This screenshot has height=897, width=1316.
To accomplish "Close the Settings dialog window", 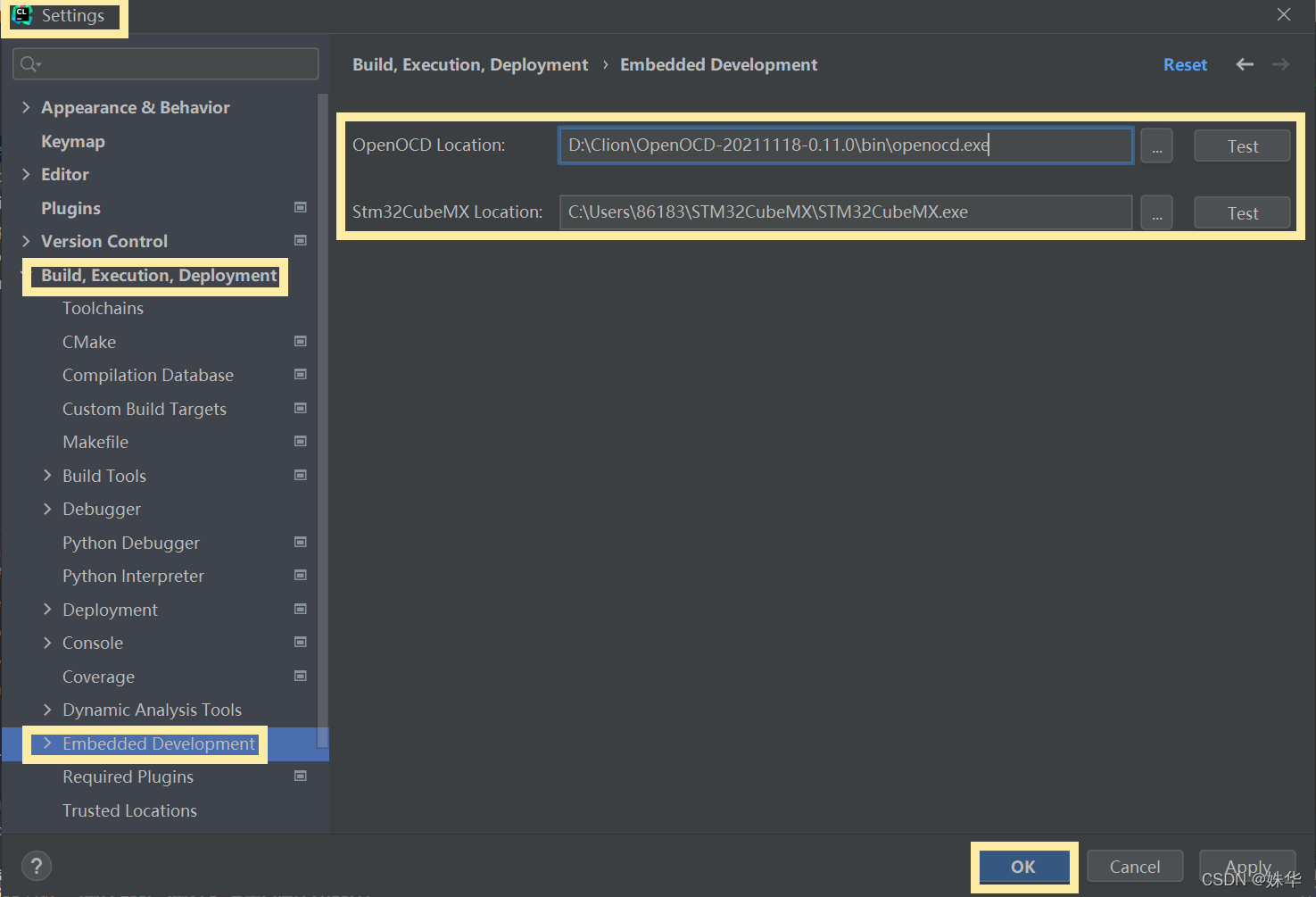I will pos(1284,15).
